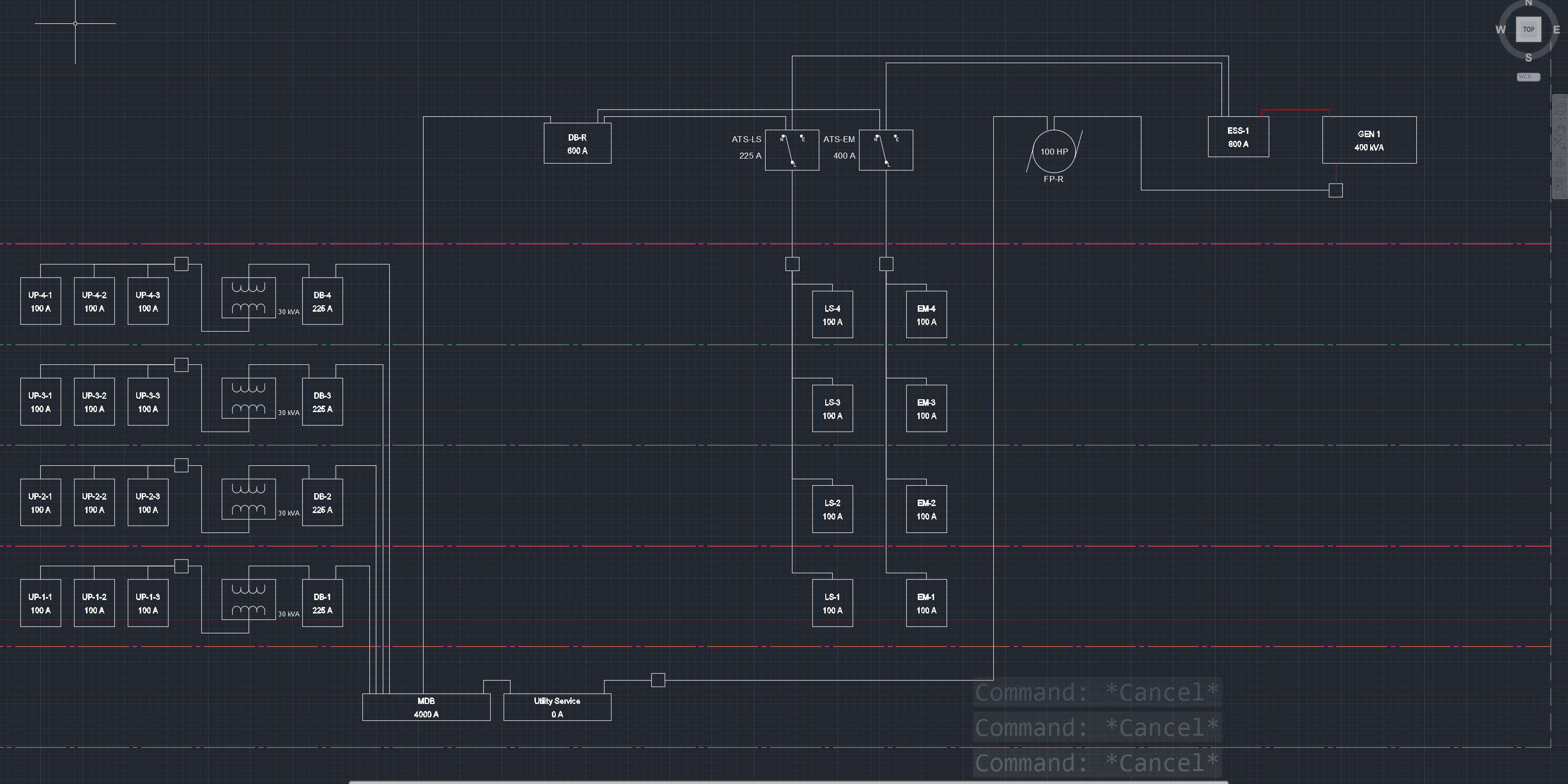Viewport: 1568px width, 784px height.
Task: Close the navigation bar
Action: click(1565, 97)
